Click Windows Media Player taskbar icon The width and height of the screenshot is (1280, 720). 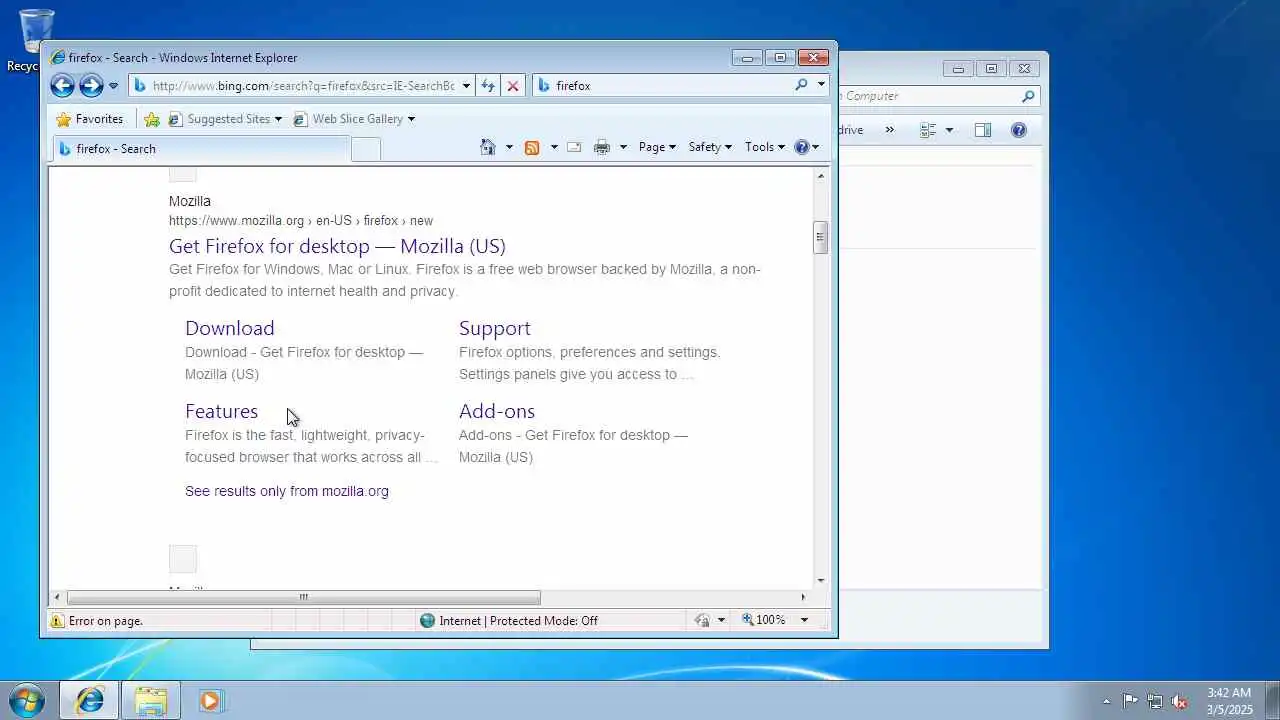[210, 701]
